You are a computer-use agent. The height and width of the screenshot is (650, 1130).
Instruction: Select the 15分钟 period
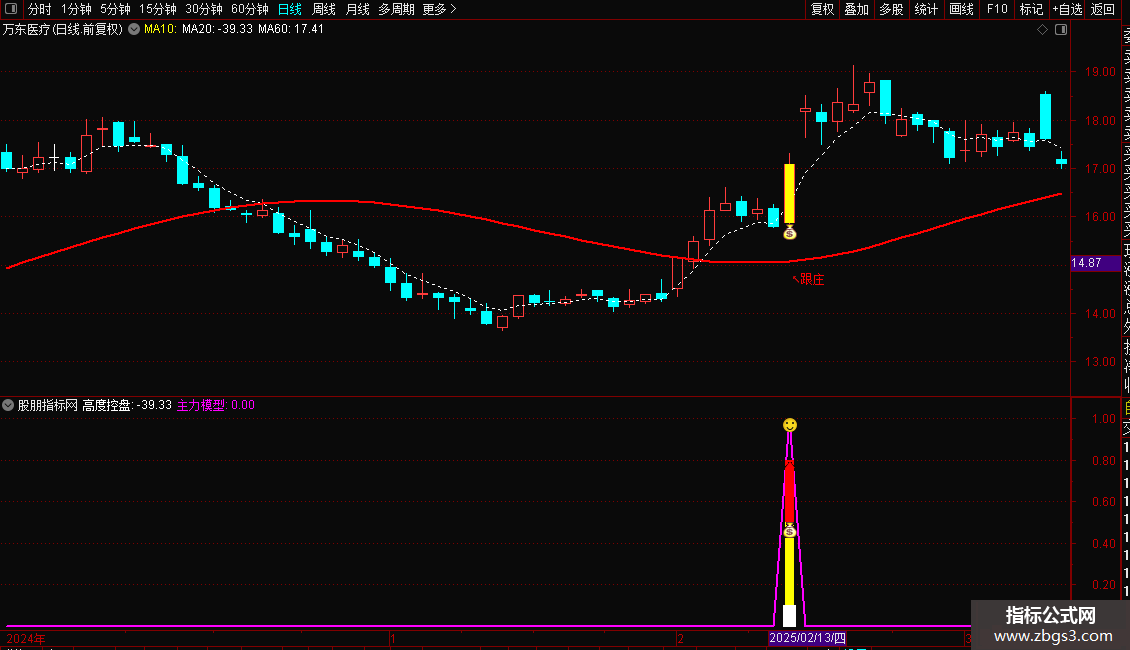coord(158,9)
